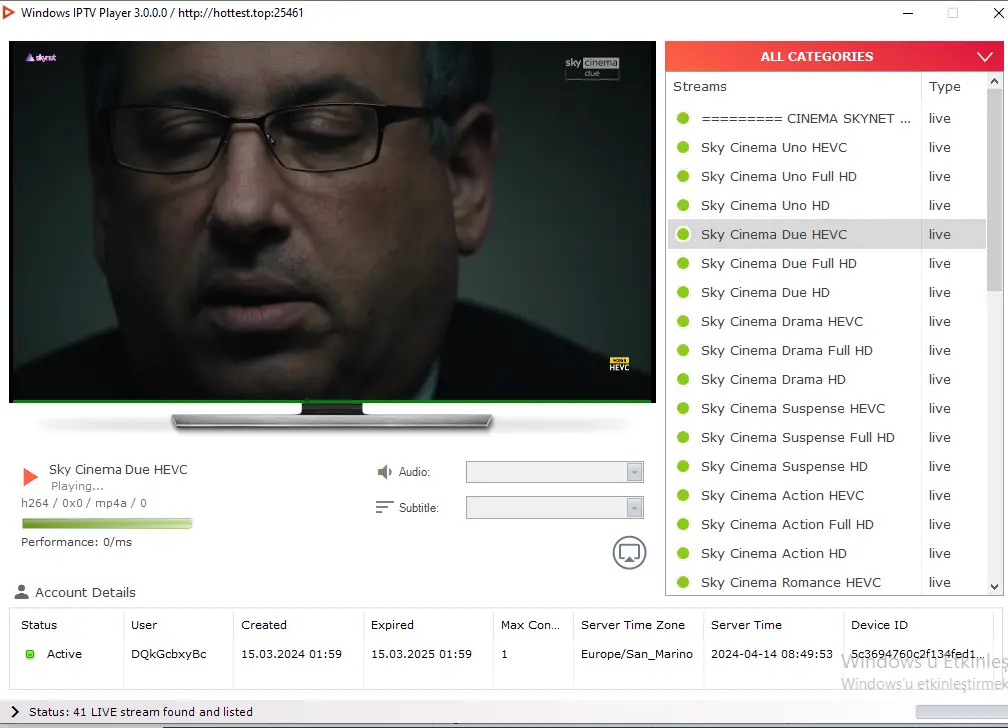Click green dot of Sky Cinema Drama Full HD

pyautogui.click(x=683, y=350)
